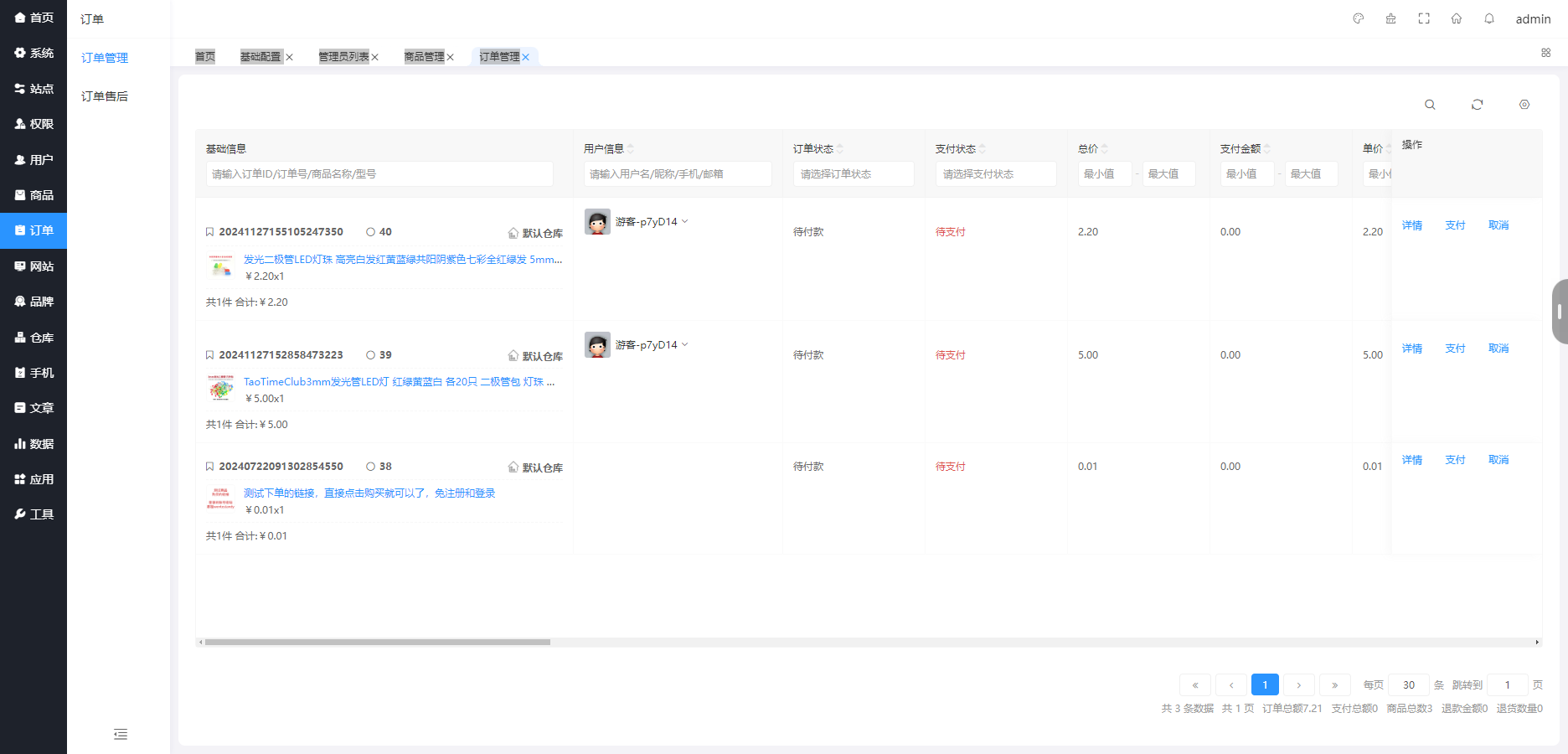Refresh the order list

(1478, 104)
